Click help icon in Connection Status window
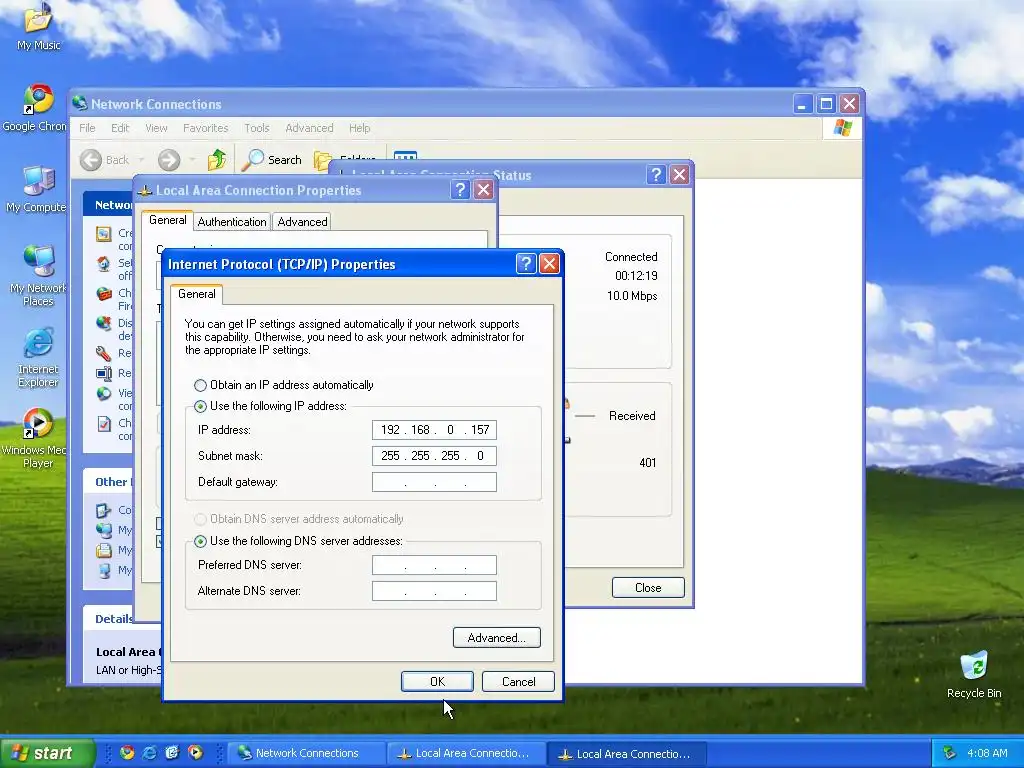1024x768 pixels. (x=656, y=174)
